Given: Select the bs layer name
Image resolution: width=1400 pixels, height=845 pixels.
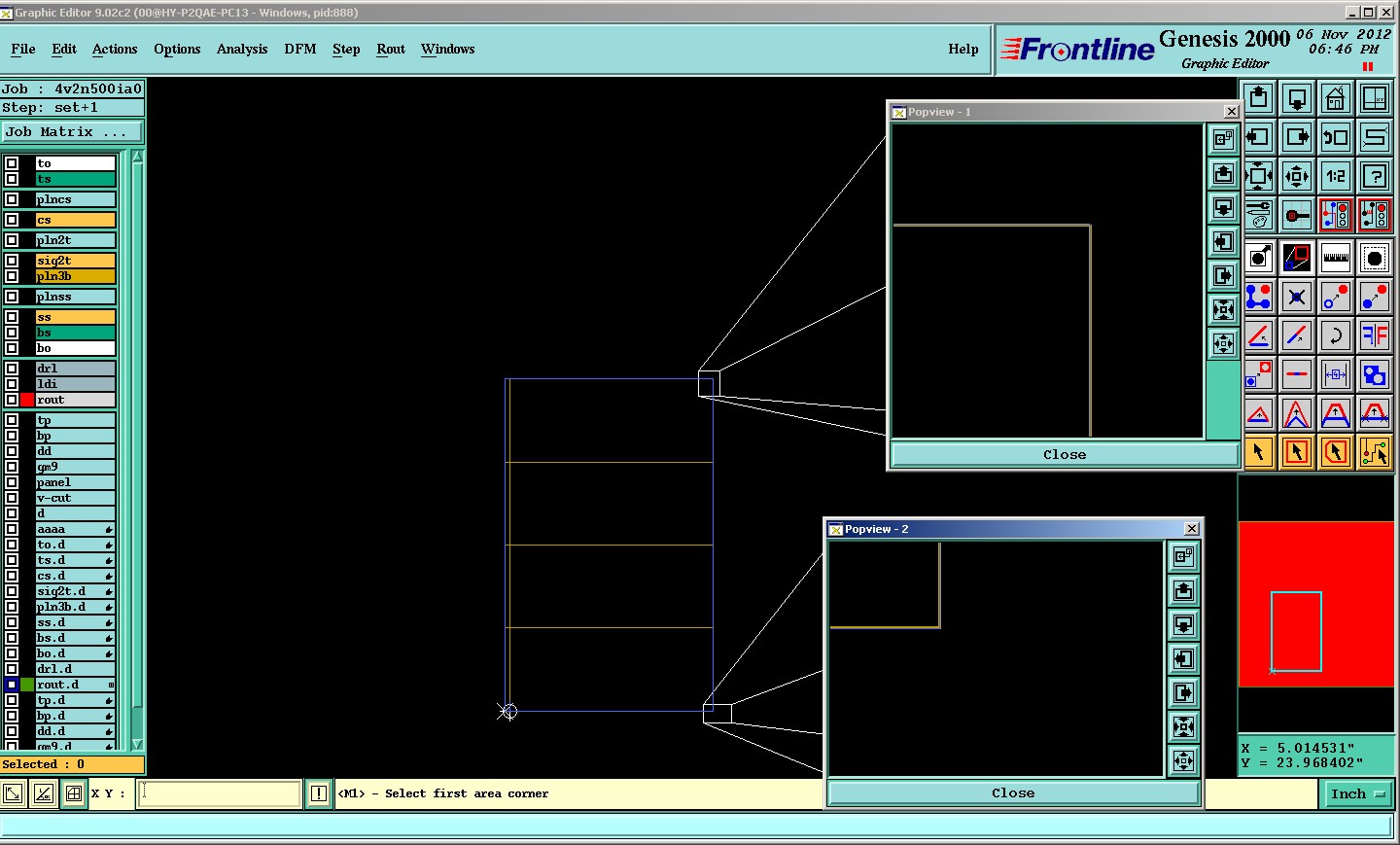Looking at the screenshot, I should click(75, 333).
